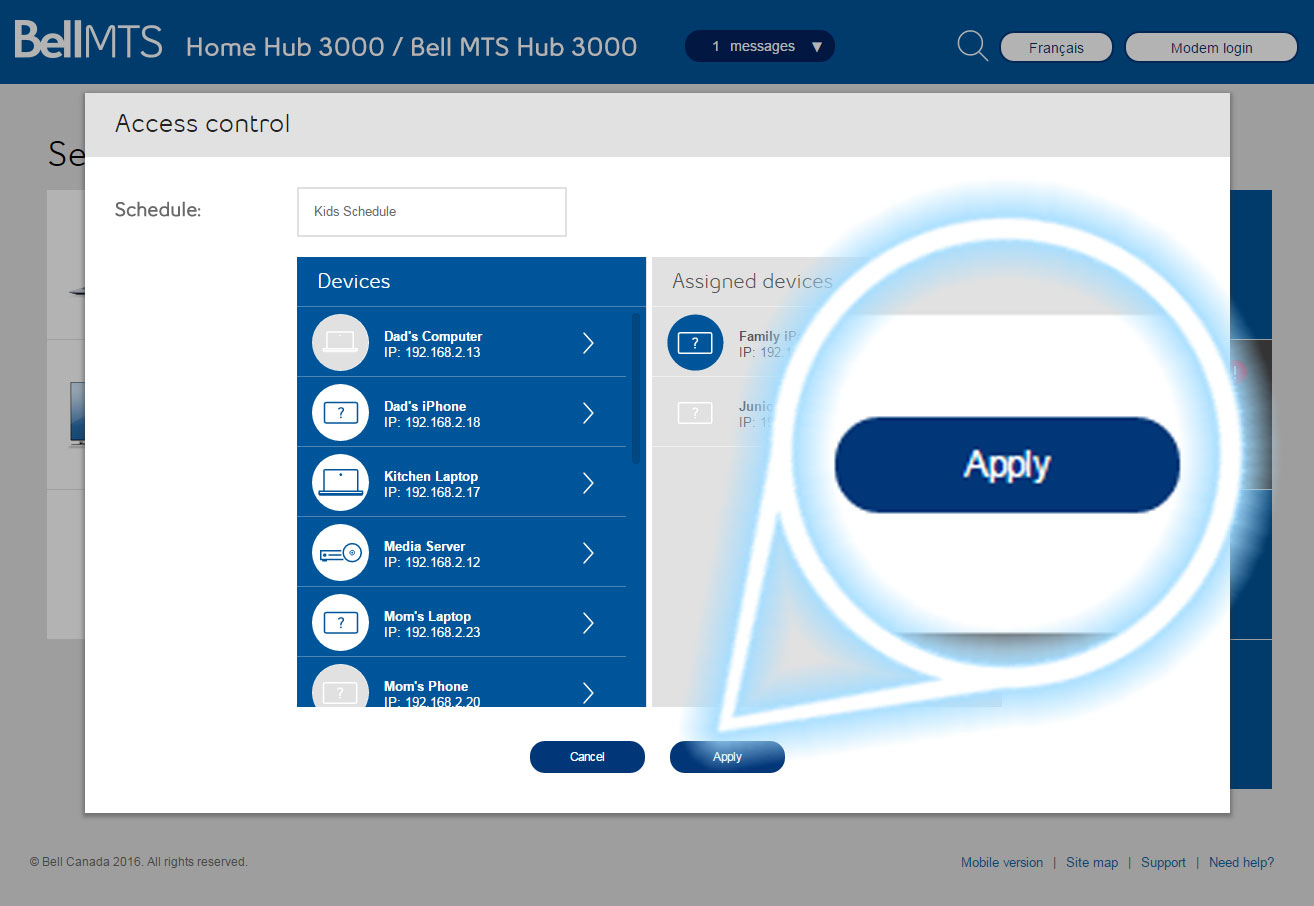Open Modem login

pyautogui.click(x=1211, y=47)
